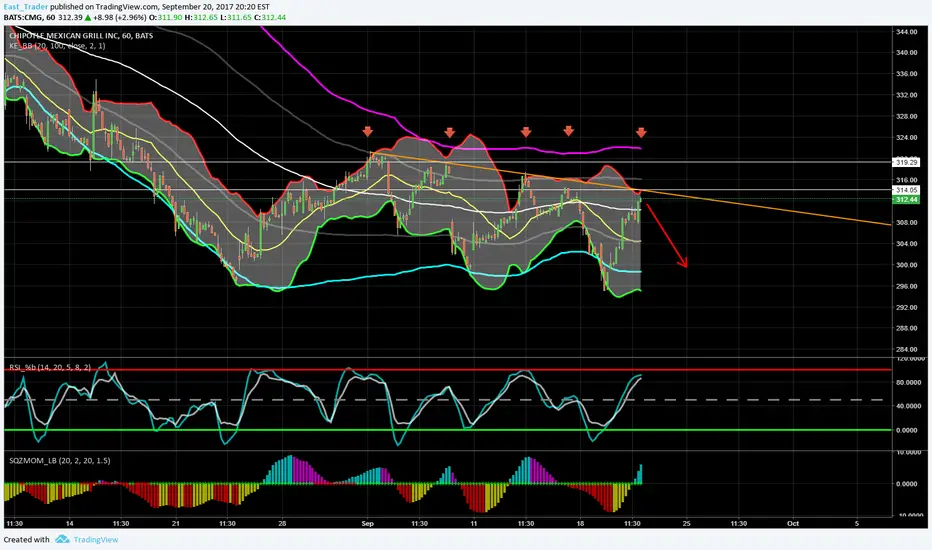This screenshot has width=932, height=550.
Task: Click the O:311.90 open value in header
Action: click(165, 17)
